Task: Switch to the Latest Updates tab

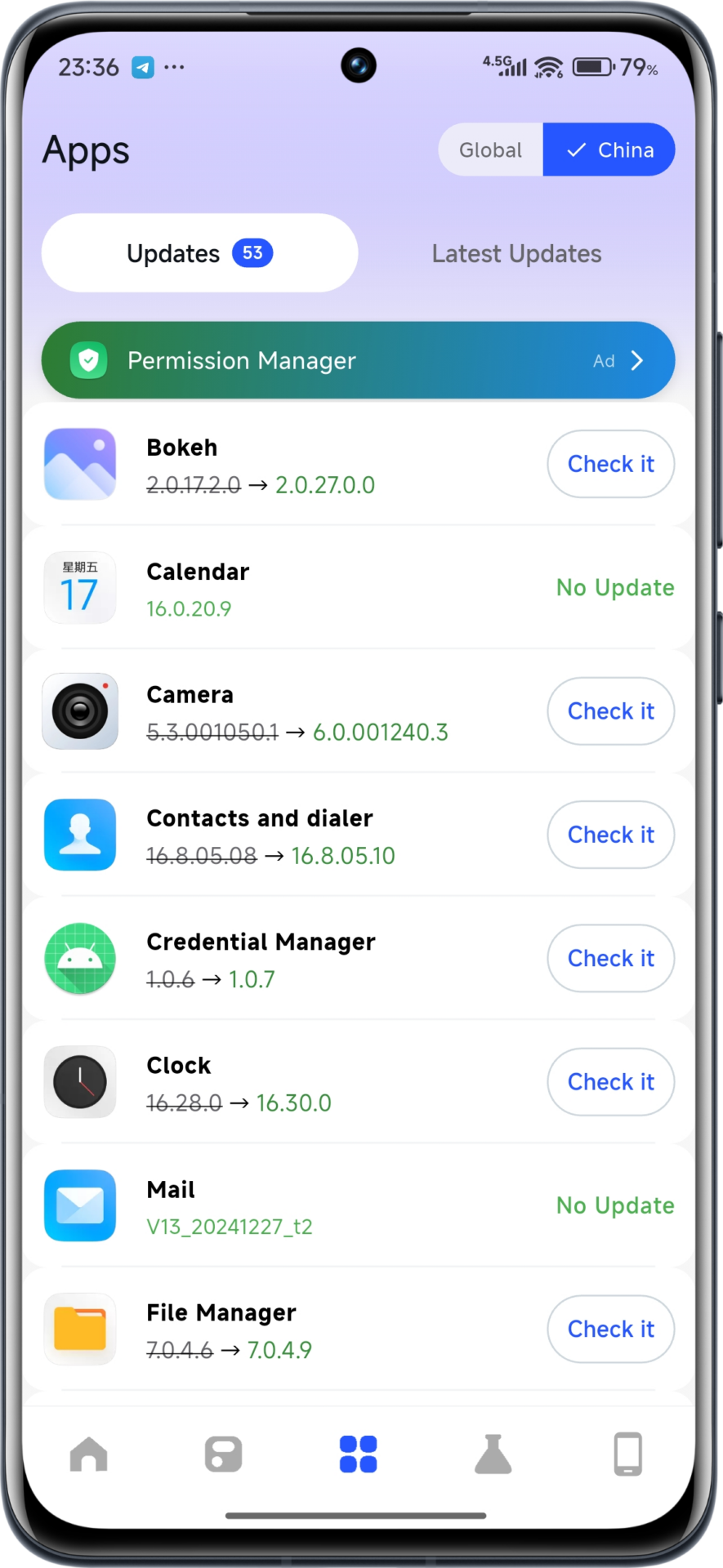Action: 516,254
